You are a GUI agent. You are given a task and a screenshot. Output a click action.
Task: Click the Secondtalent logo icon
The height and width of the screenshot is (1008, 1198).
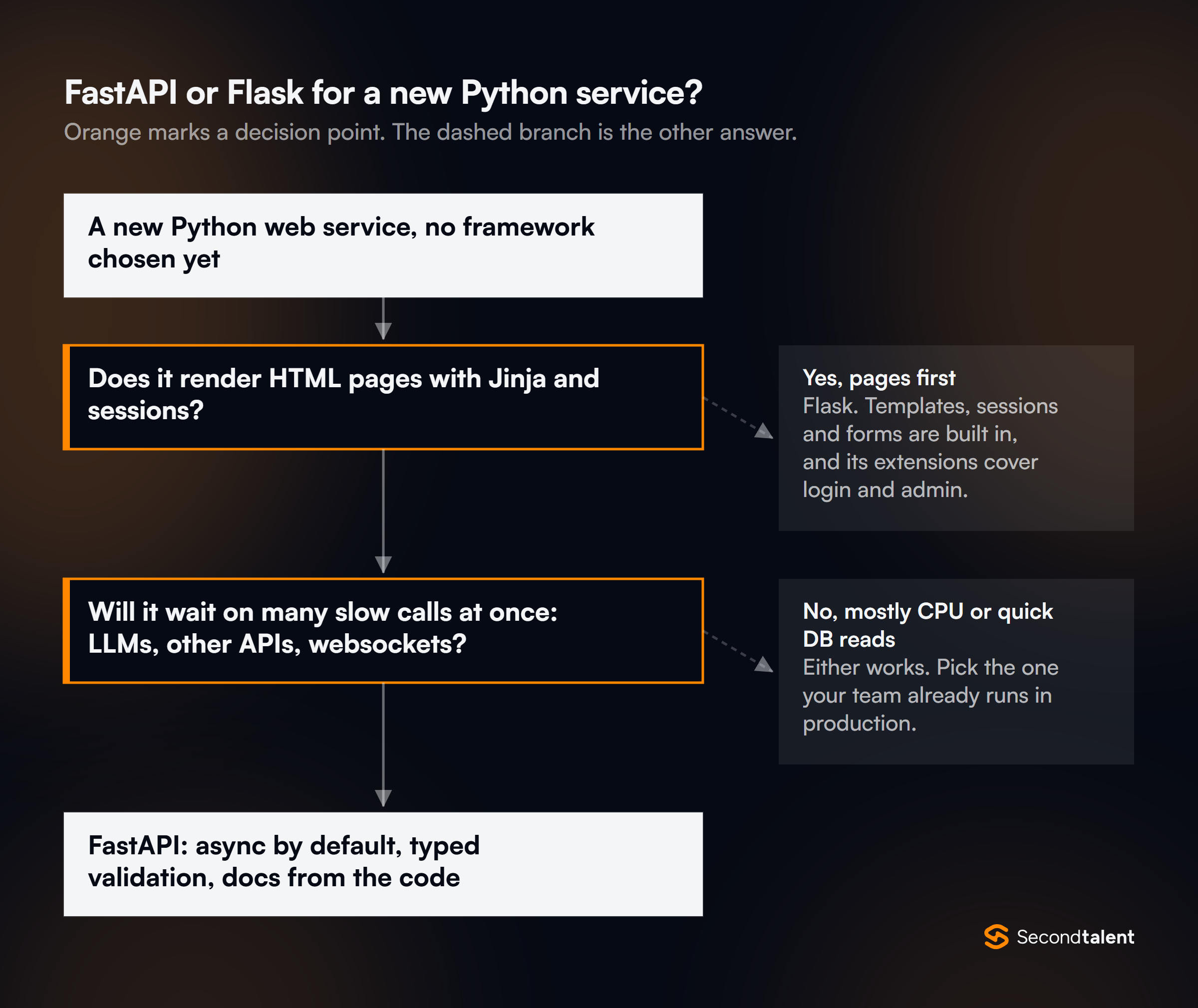(996, 937)
